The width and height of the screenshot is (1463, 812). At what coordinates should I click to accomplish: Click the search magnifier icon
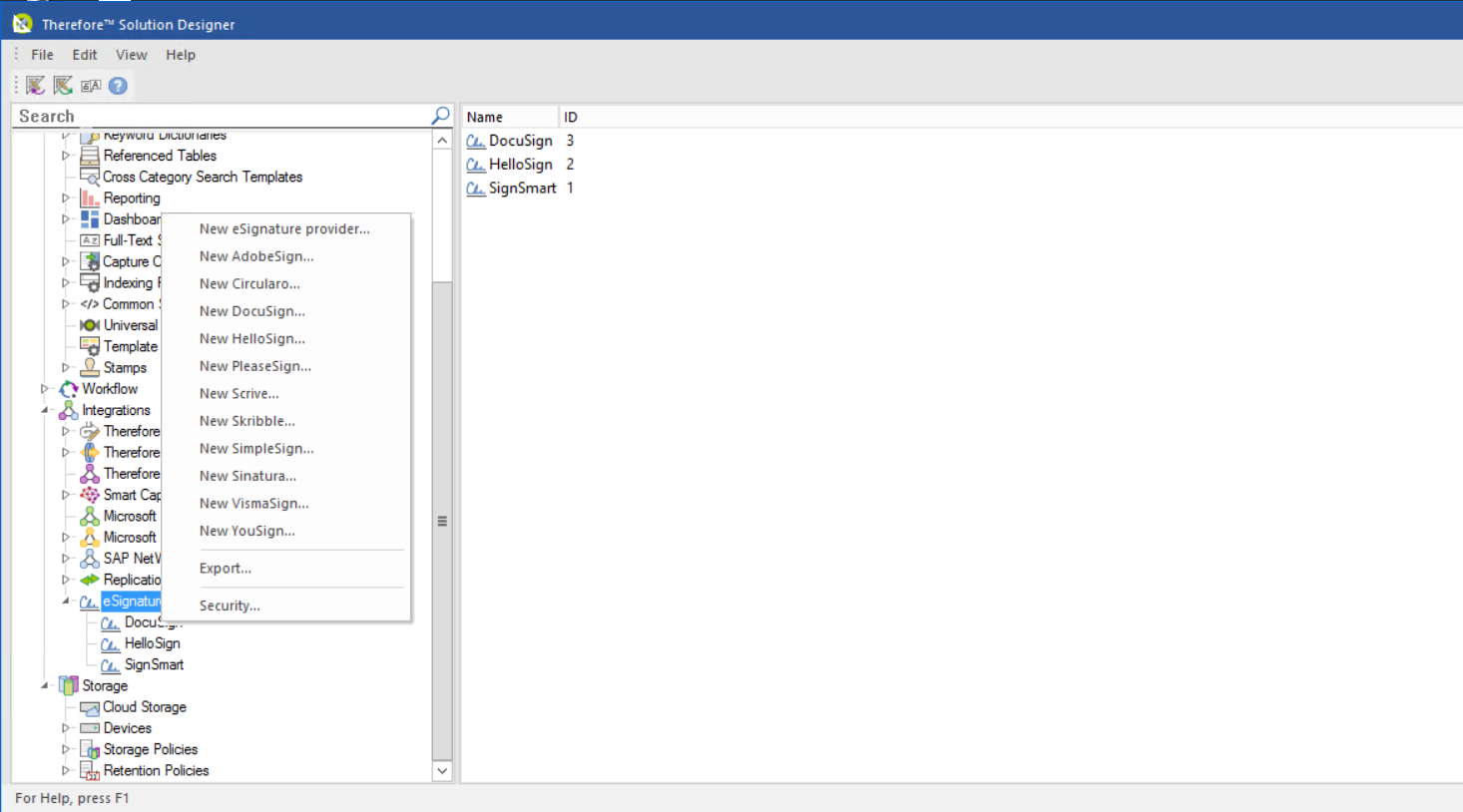click(440, 116)
